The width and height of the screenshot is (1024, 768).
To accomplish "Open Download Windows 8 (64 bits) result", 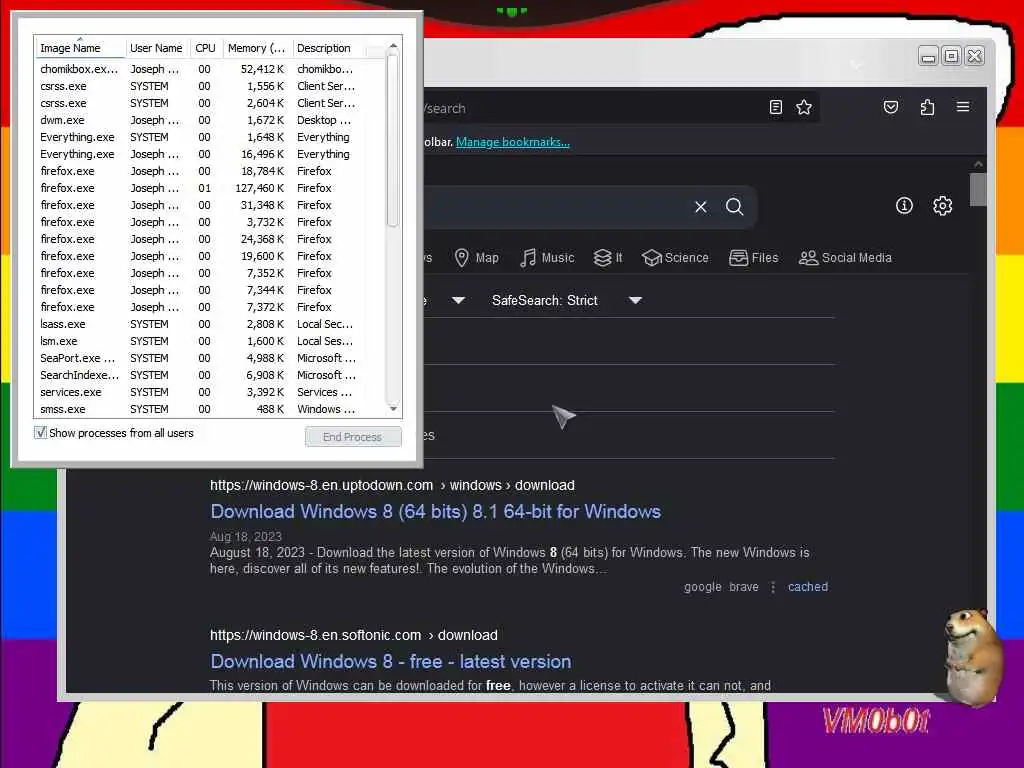I will click(x=436, y=511).
